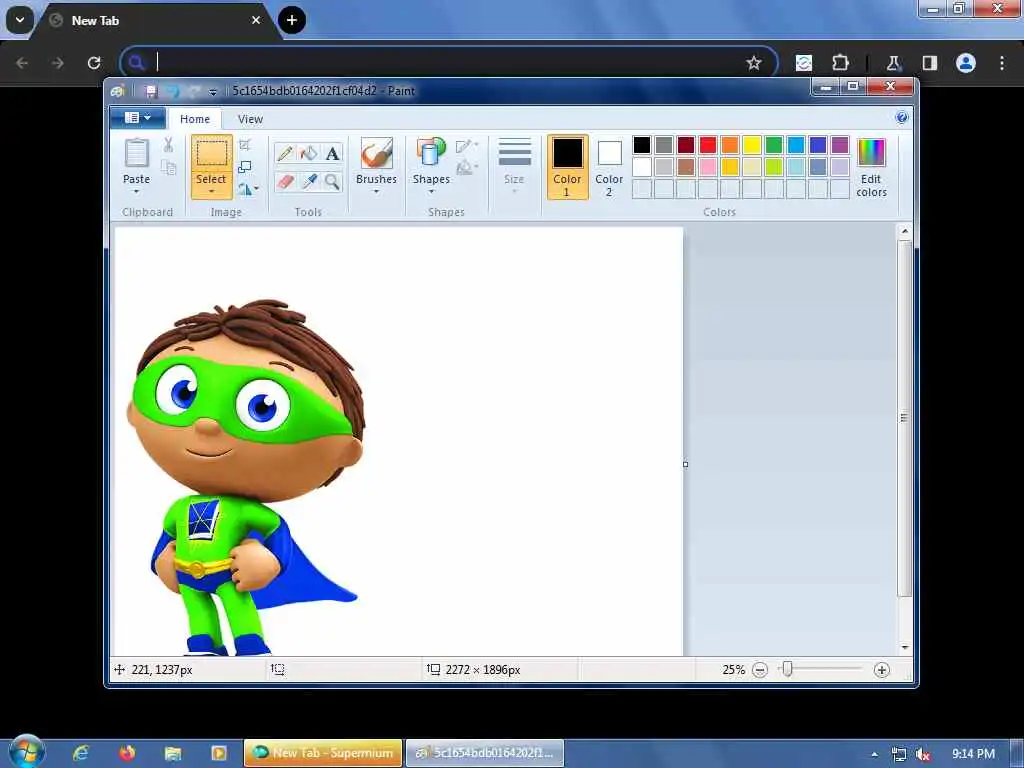
Task: Pick the orange color swatch
Action: pos(729,145)
